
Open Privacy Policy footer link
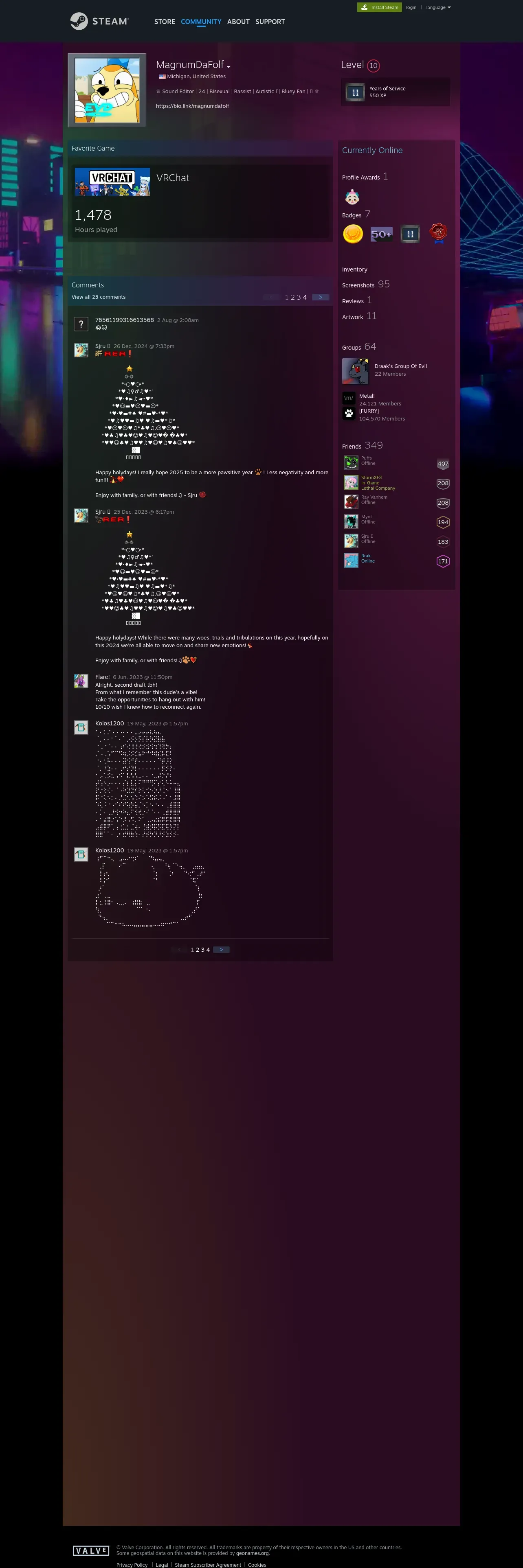(132, 1564)
